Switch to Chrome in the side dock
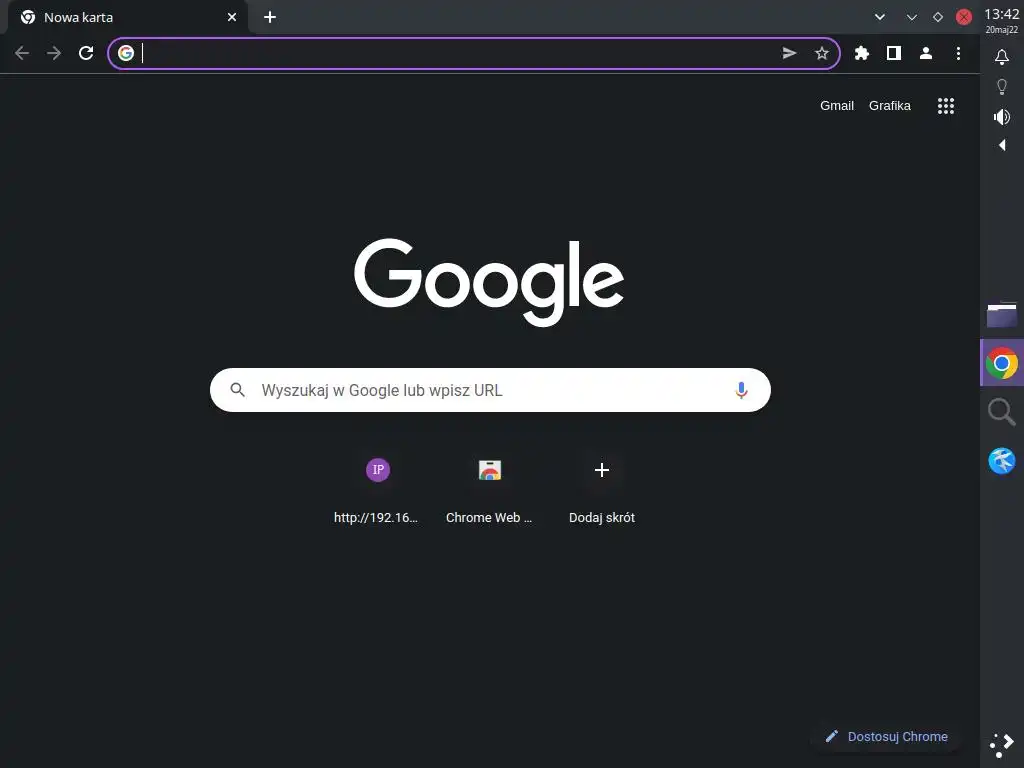 (1002, 363)
